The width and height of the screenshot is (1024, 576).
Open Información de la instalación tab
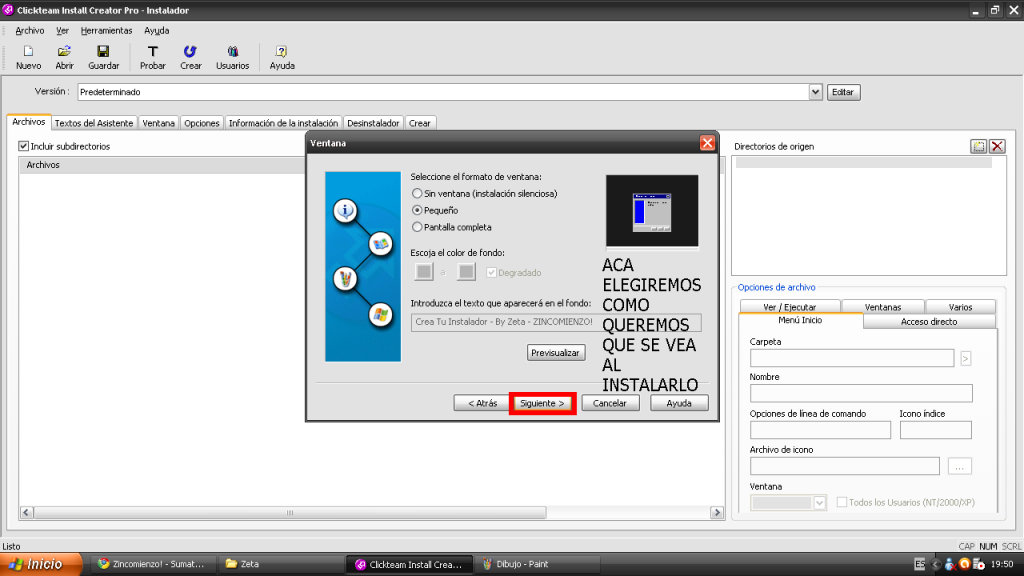coord(283,123)
